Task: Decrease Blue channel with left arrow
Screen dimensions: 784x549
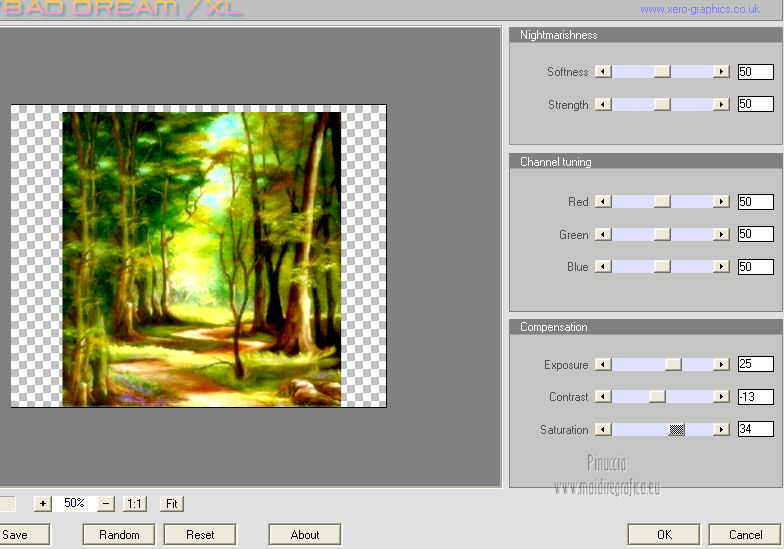Action: [x=603, y=266]
